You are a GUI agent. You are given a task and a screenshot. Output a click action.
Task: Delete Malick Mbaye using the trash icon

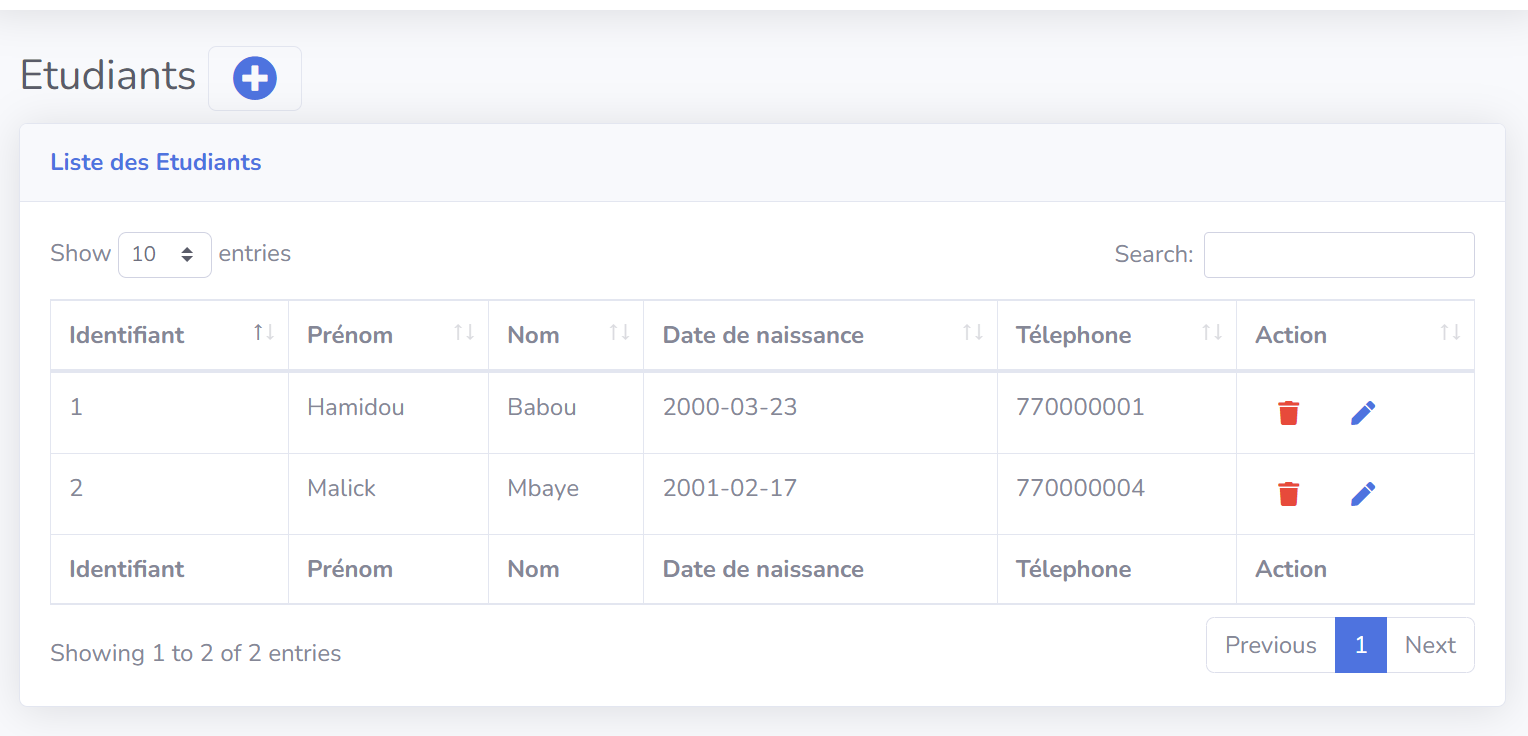point(1288,493)
